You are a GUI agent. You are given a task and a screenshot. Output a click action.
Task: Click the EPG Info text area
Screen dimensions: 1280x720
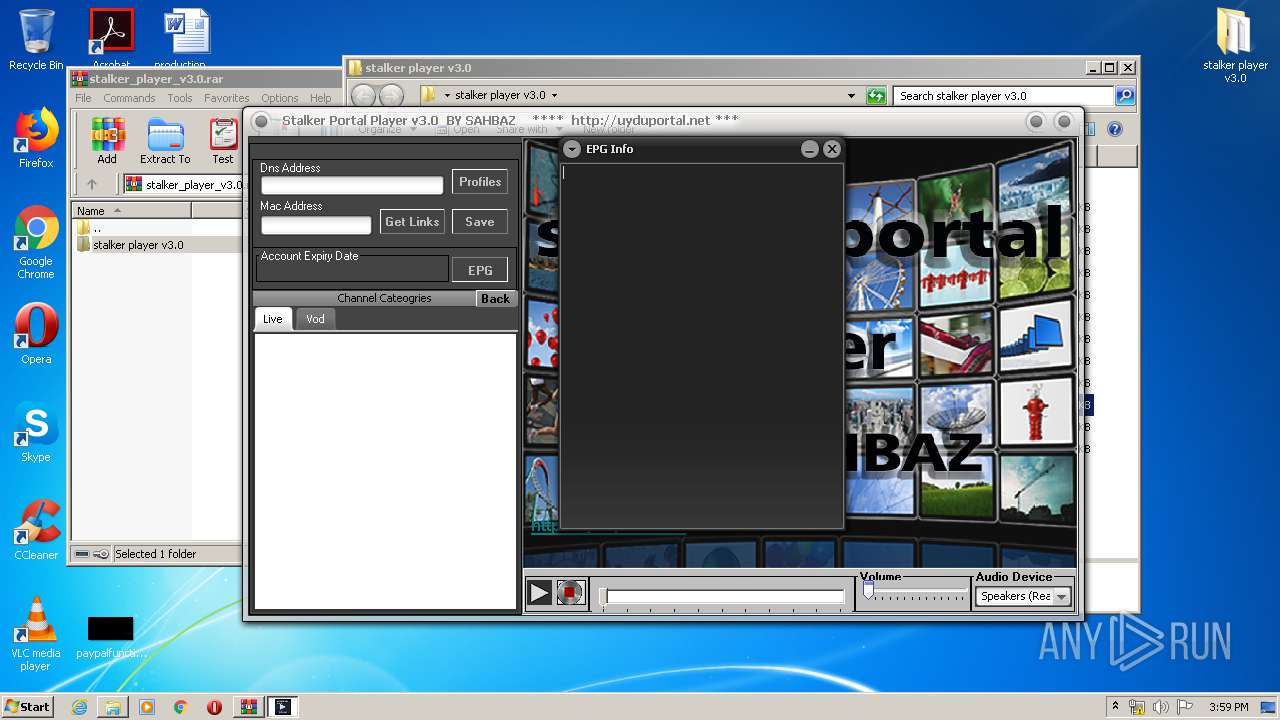[x=701, y=345]
